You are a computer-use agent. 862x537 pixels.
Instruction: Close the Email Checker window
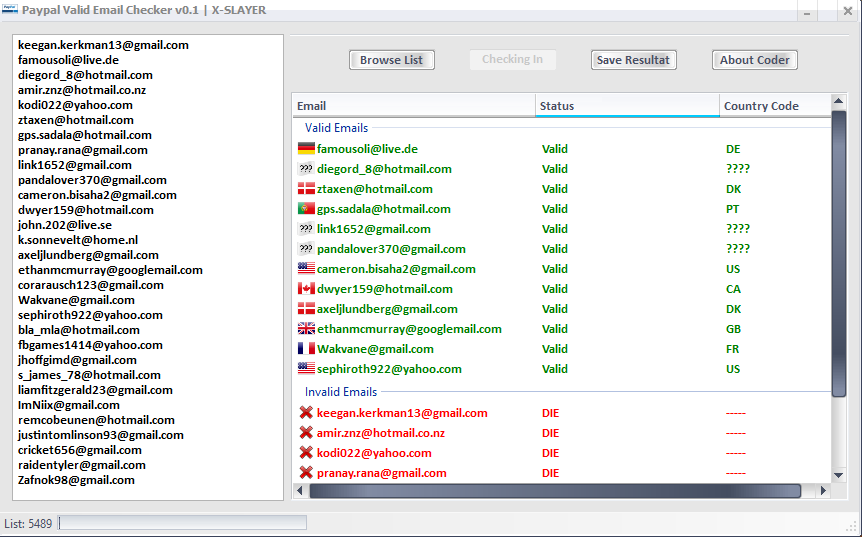(x=847, y=10)
